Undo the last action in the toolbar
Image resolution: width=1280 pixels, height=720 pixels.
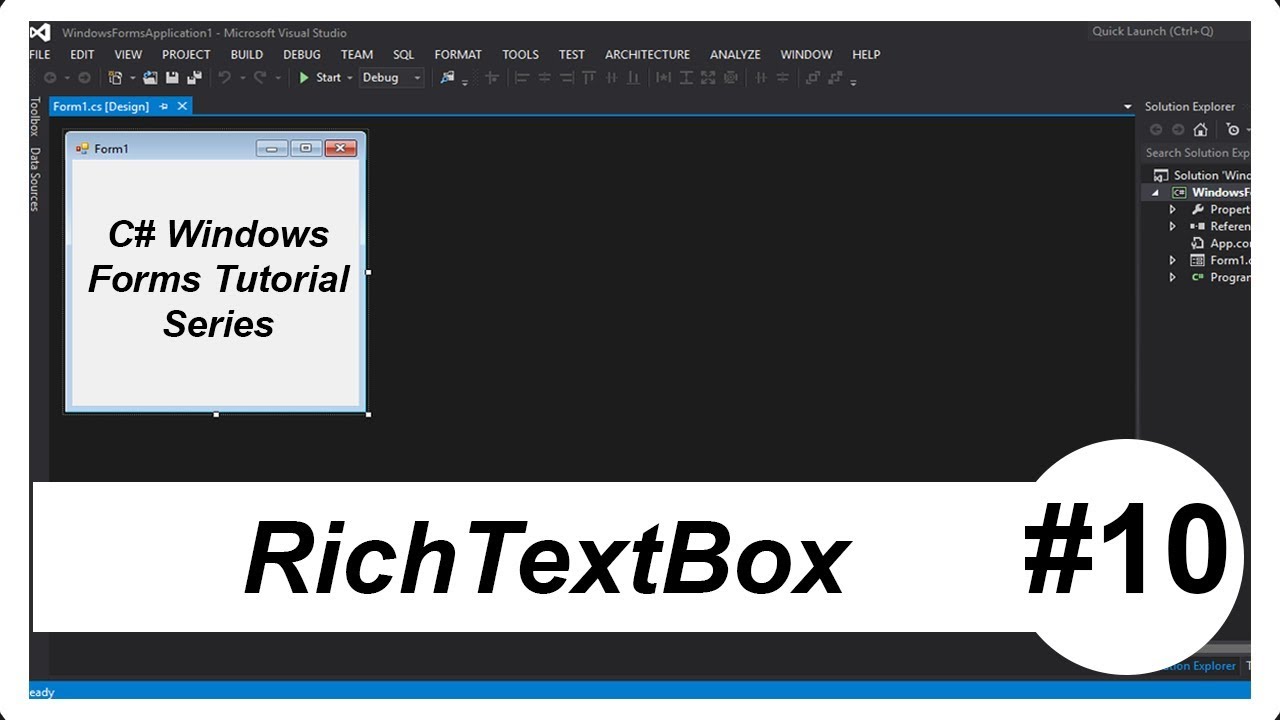pyautogui.click(x=225, y=78)
